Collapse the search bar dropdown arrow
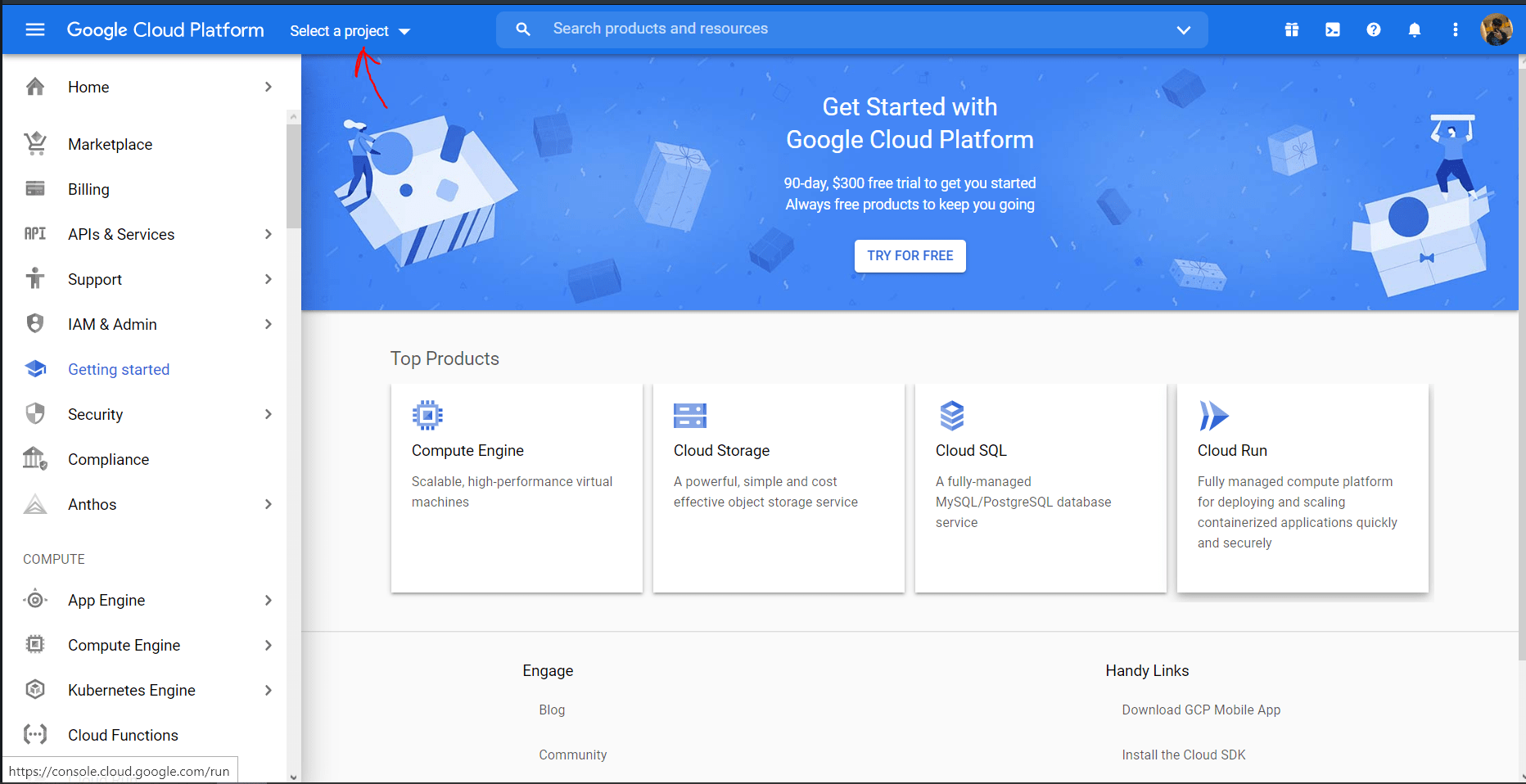The height and width of the screenshot is (784, 1526). (x=1183, y=29)
